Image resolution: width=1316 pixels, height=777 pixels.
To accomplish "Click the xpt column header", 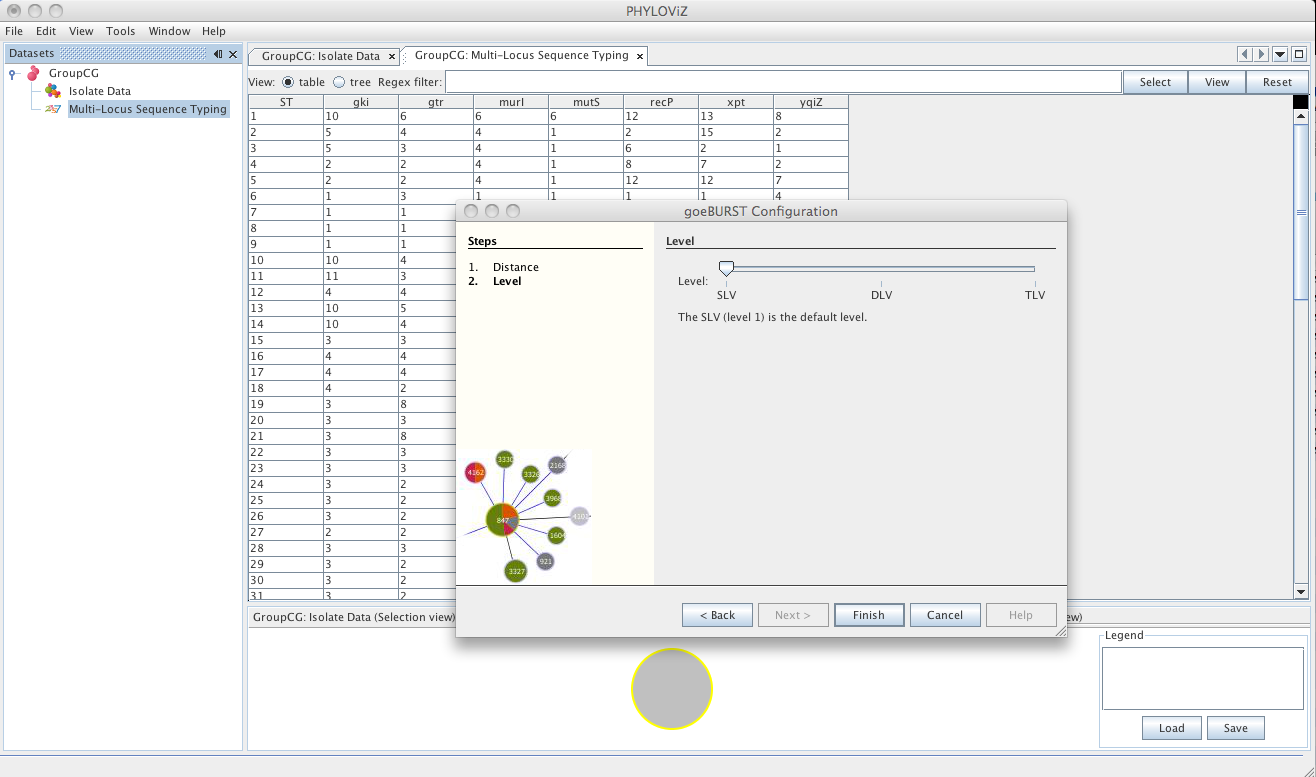I will [736, 101].
